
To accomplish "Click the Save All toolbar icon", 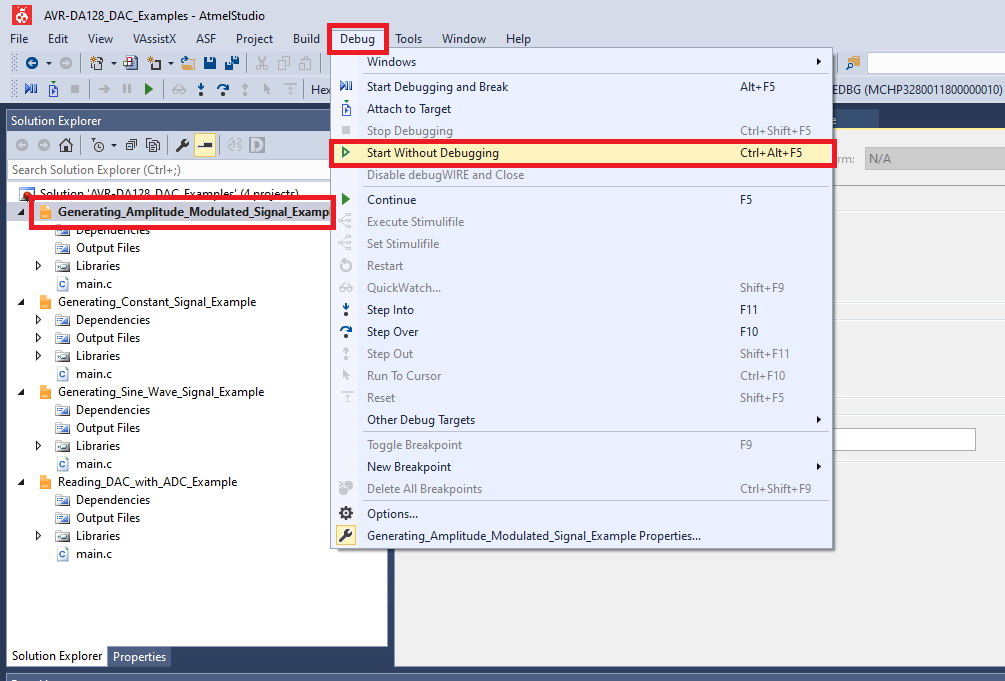I will pos(231,63).
